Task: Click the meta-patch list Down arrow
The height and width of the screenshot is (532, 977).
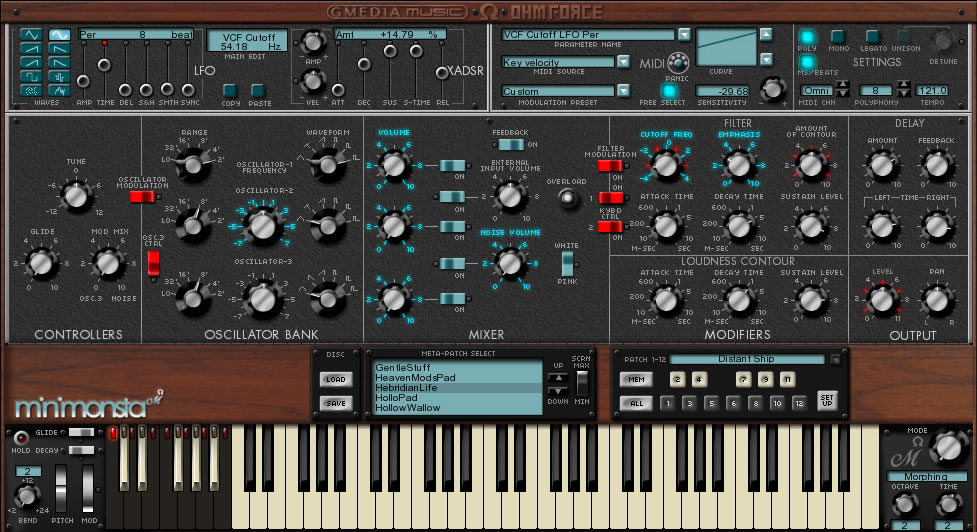Action: click(x=558, y=391)
